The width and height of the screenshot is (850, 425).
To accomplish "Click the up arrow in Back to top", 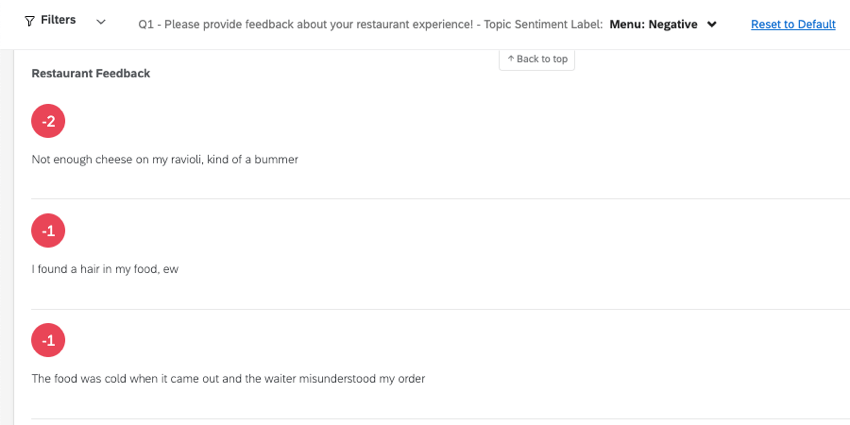I will tap(511, 59).
